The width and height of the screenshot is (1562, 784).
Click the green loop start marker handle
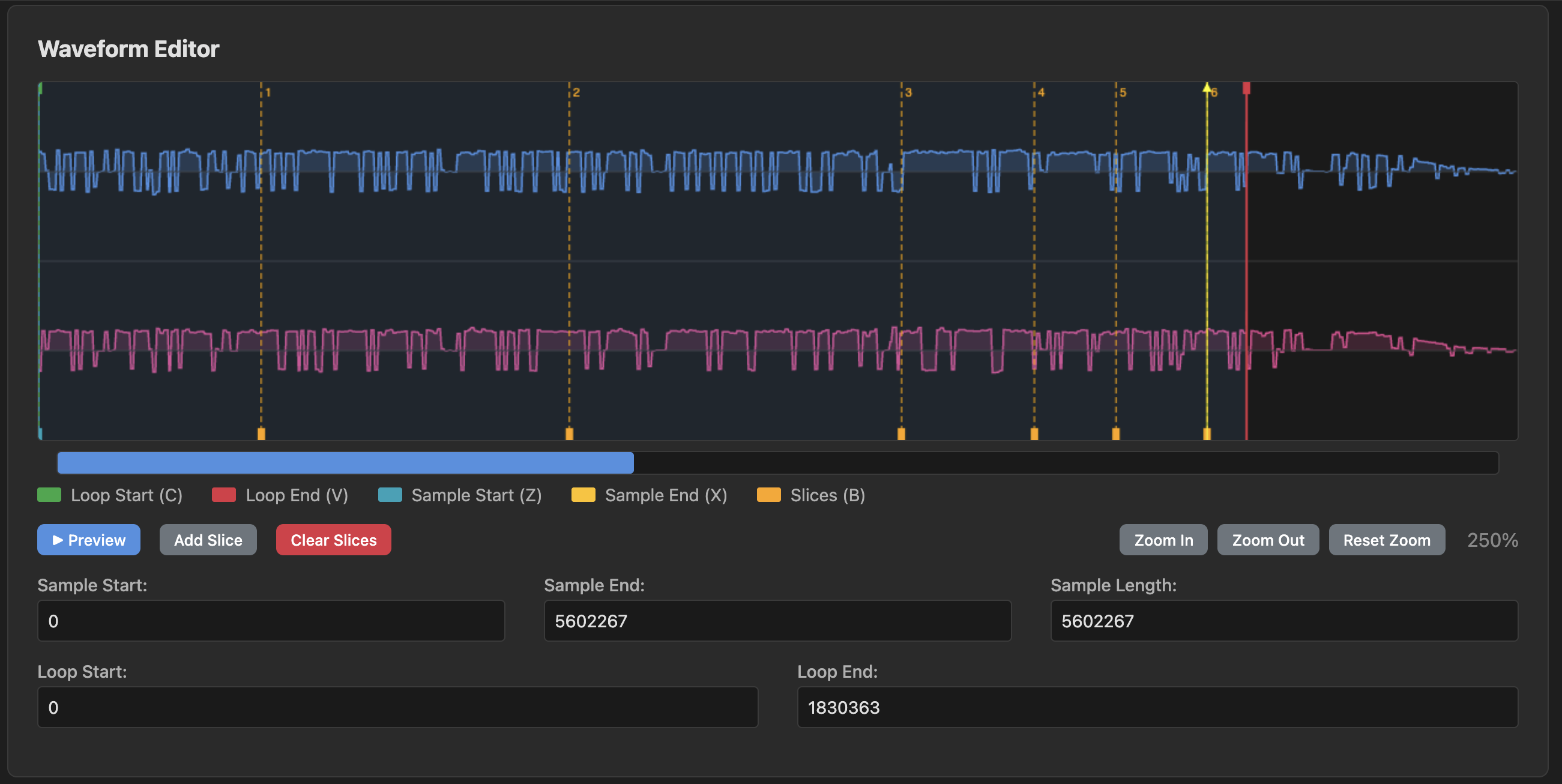click(x=40, y=88)
